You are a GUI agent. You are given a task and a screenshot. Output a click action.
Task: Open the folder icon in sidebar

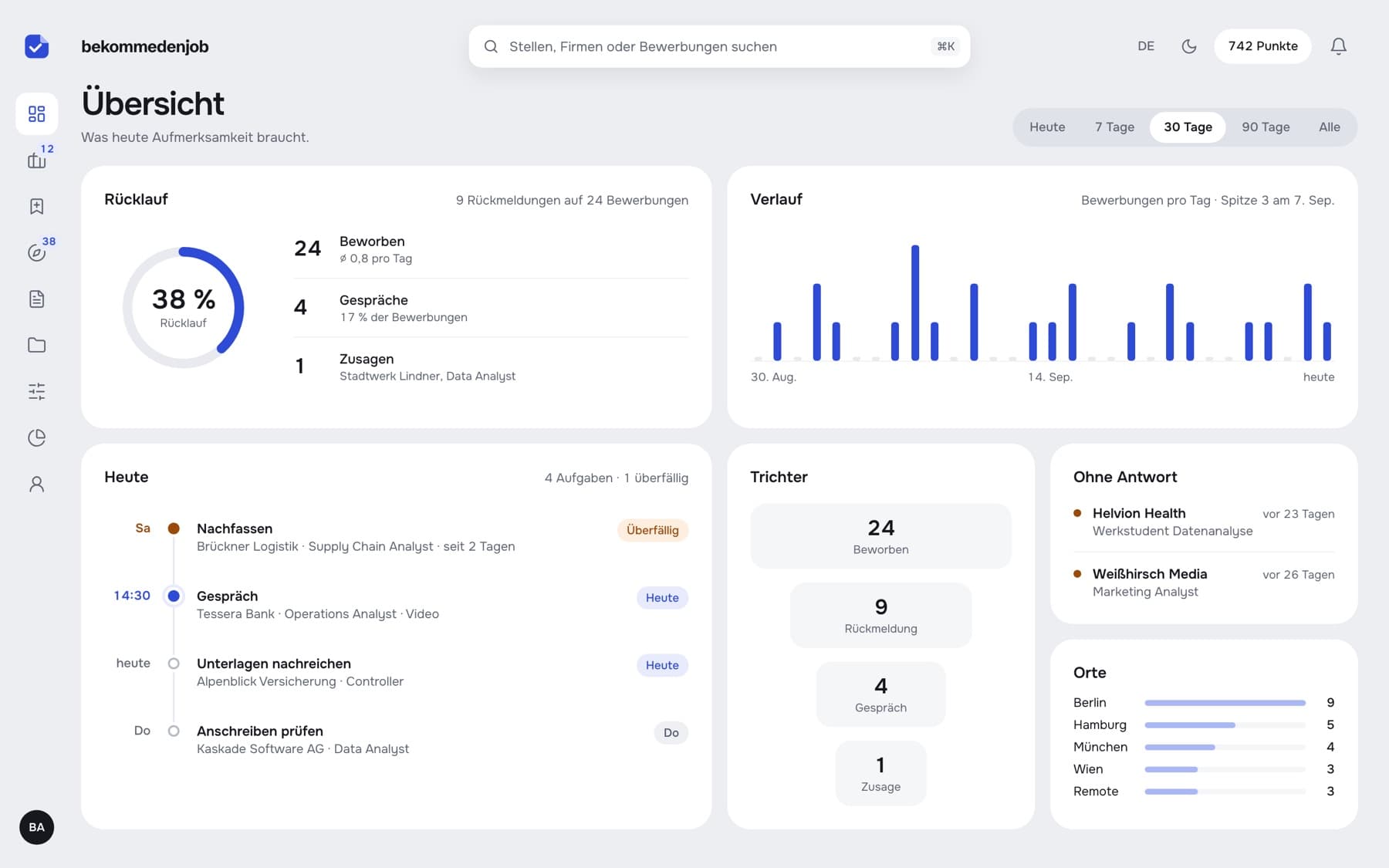[x=36, y=345]
